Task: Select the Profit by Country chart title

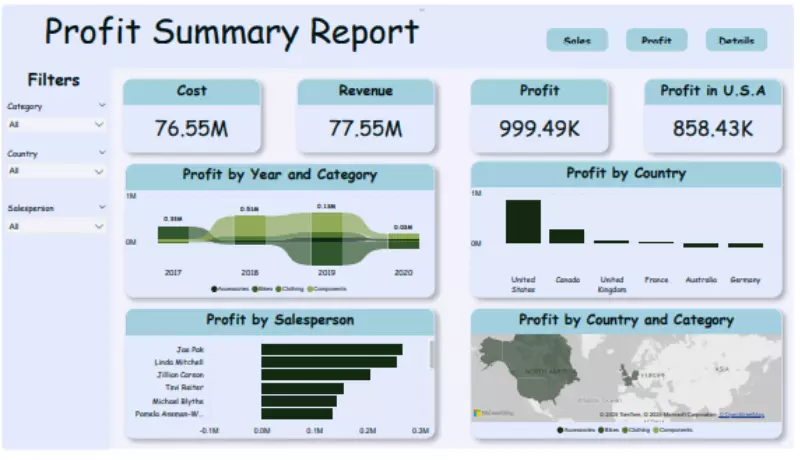Action: (x=626, y=173)
